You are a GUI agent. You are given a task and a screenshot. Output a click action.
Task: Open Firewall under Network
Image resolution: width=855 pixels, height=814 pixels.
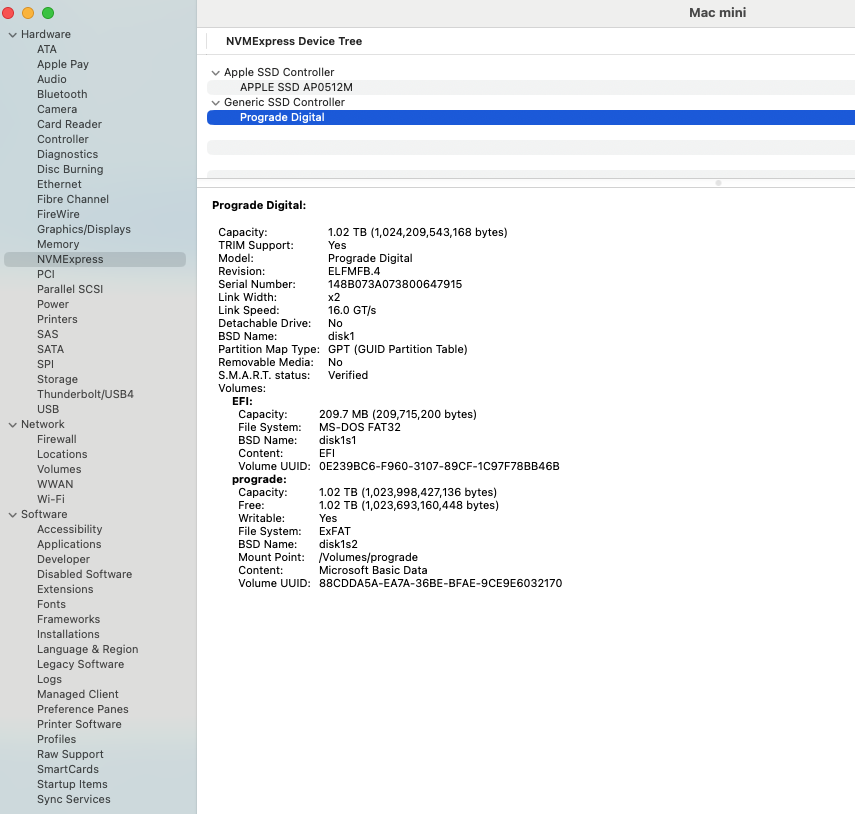click(57, 439)
